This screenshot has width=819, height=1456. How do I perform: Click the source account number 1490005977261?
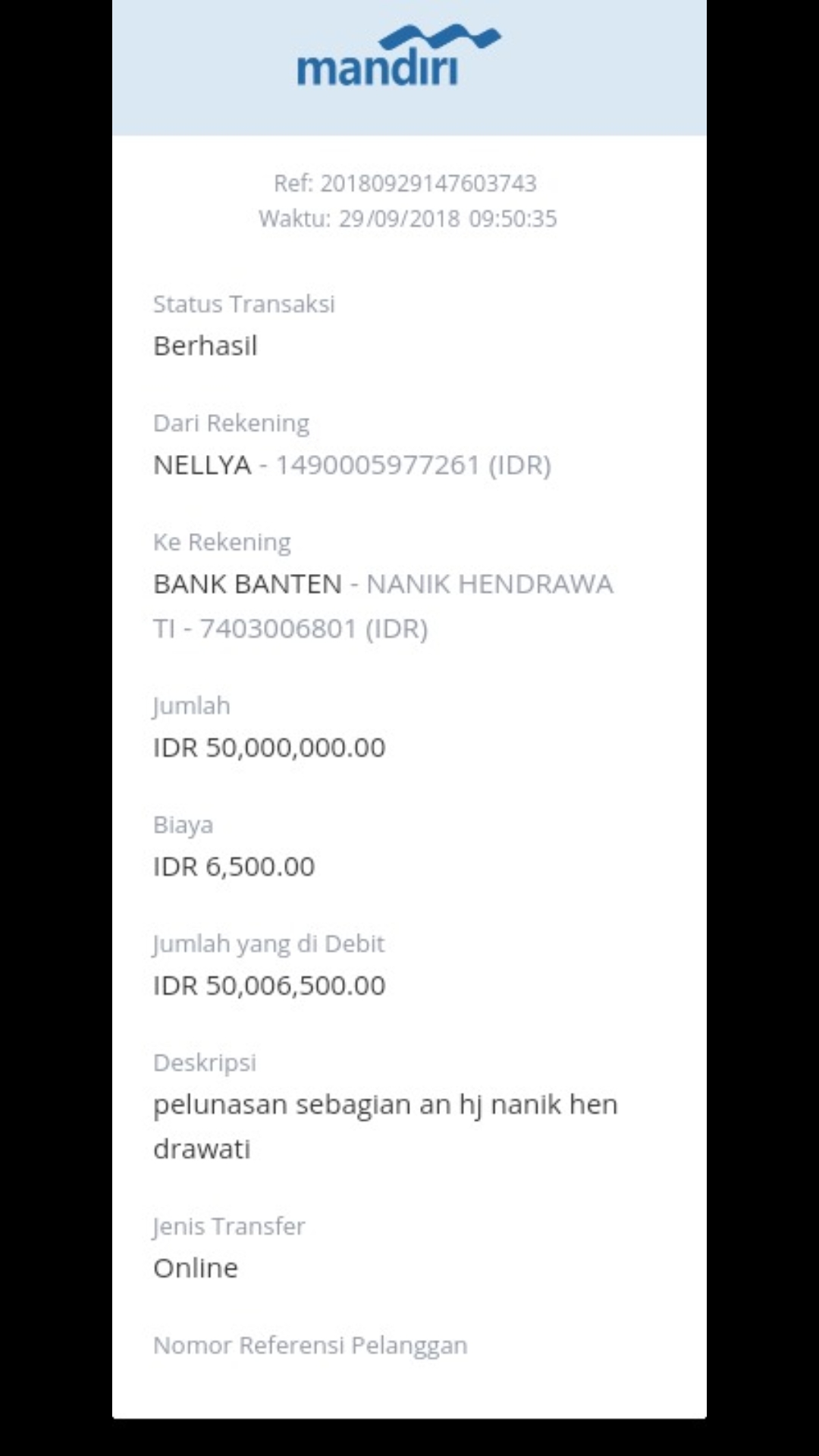pyautogui.click(x=377, y=465)
